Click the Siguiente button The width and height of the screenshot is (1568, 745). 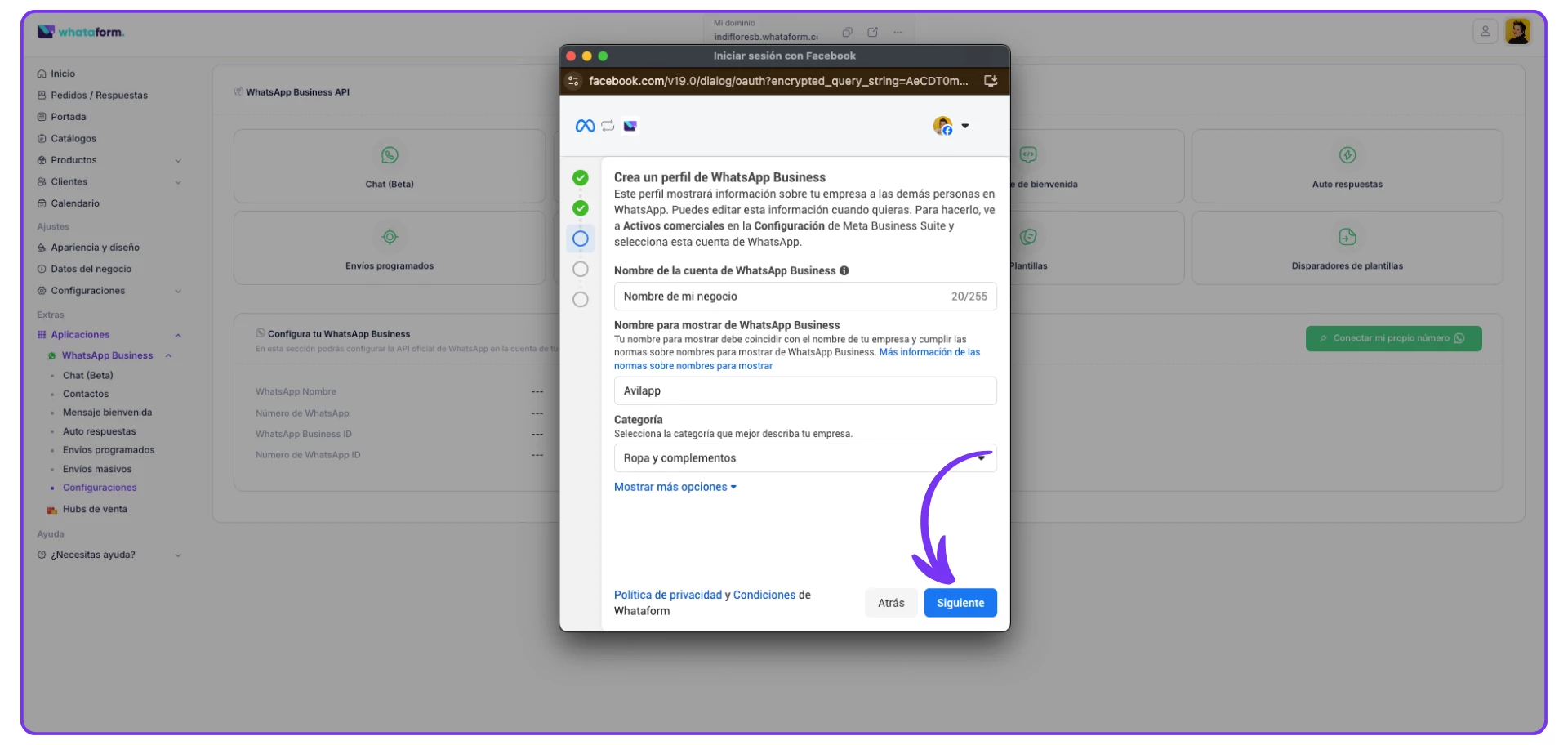click(960, 603)
